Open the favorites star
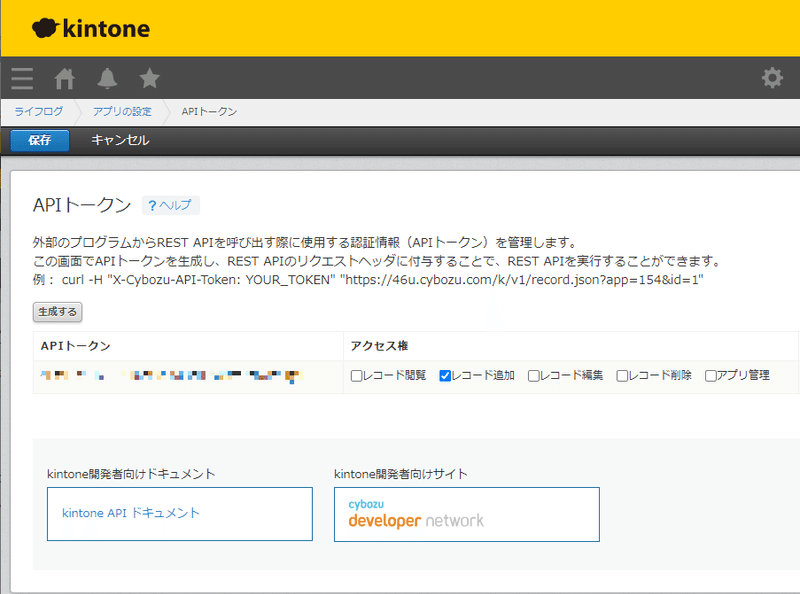 pyautogui.click(x=149, y=78)
